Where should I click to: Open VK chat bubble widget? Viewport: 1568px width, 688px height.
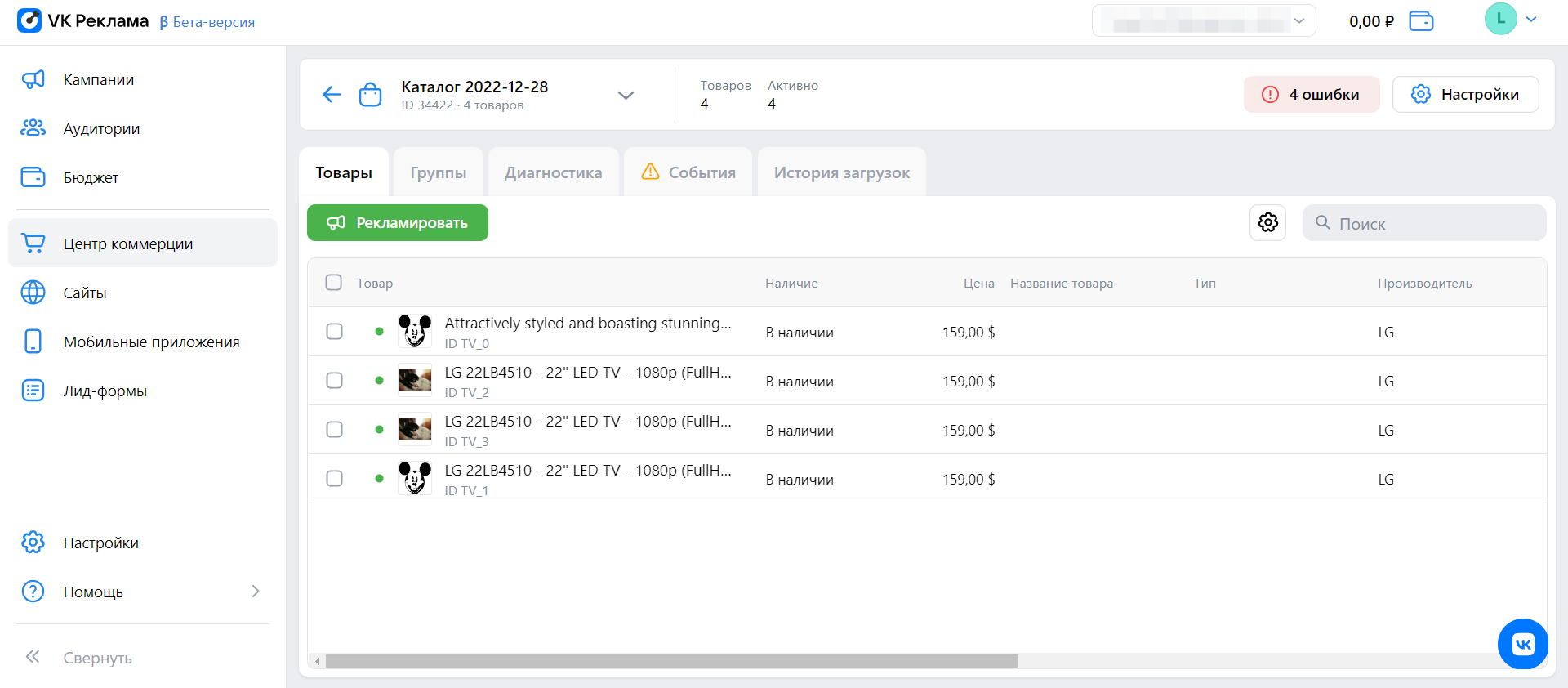coord(1523,644)
